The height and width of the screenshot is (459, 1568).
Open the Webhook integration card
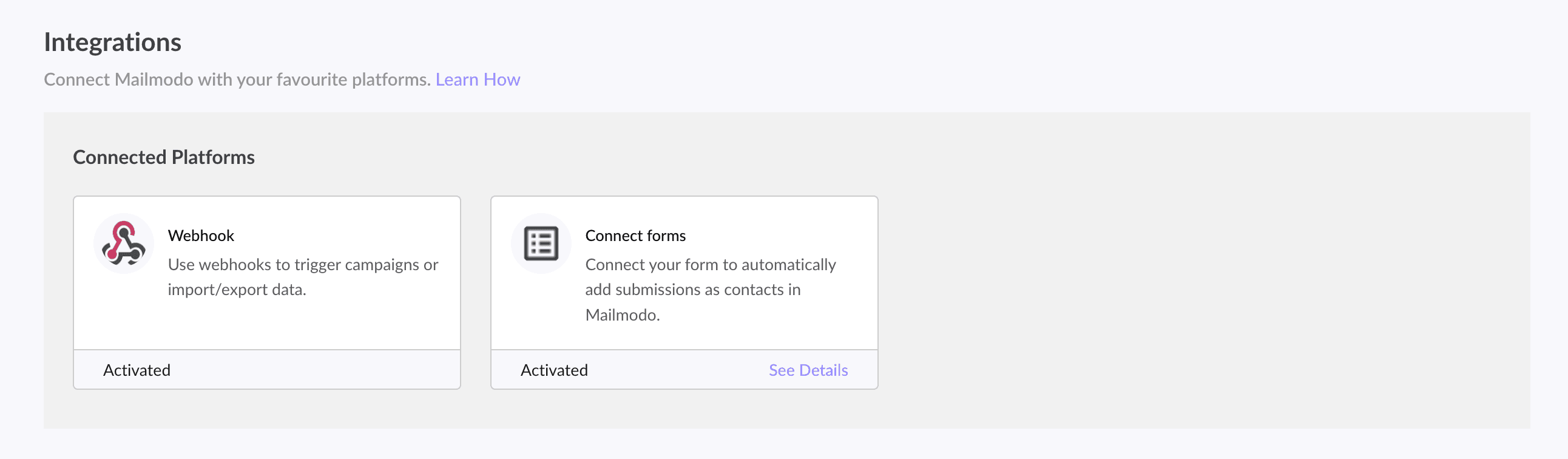click(266, 274)
